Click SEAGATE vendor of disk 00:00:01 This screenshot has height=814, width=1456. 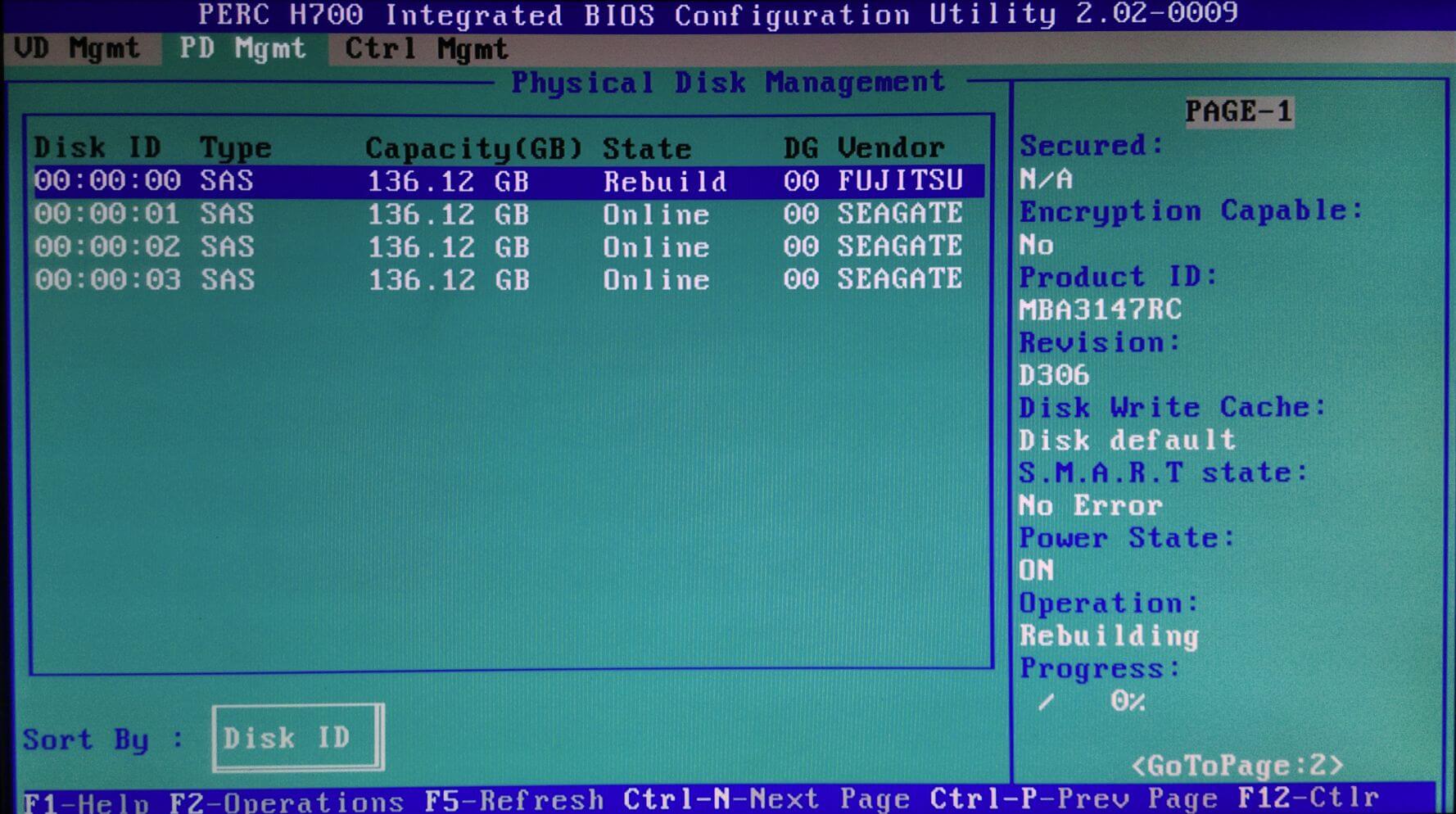click(900, 214)
